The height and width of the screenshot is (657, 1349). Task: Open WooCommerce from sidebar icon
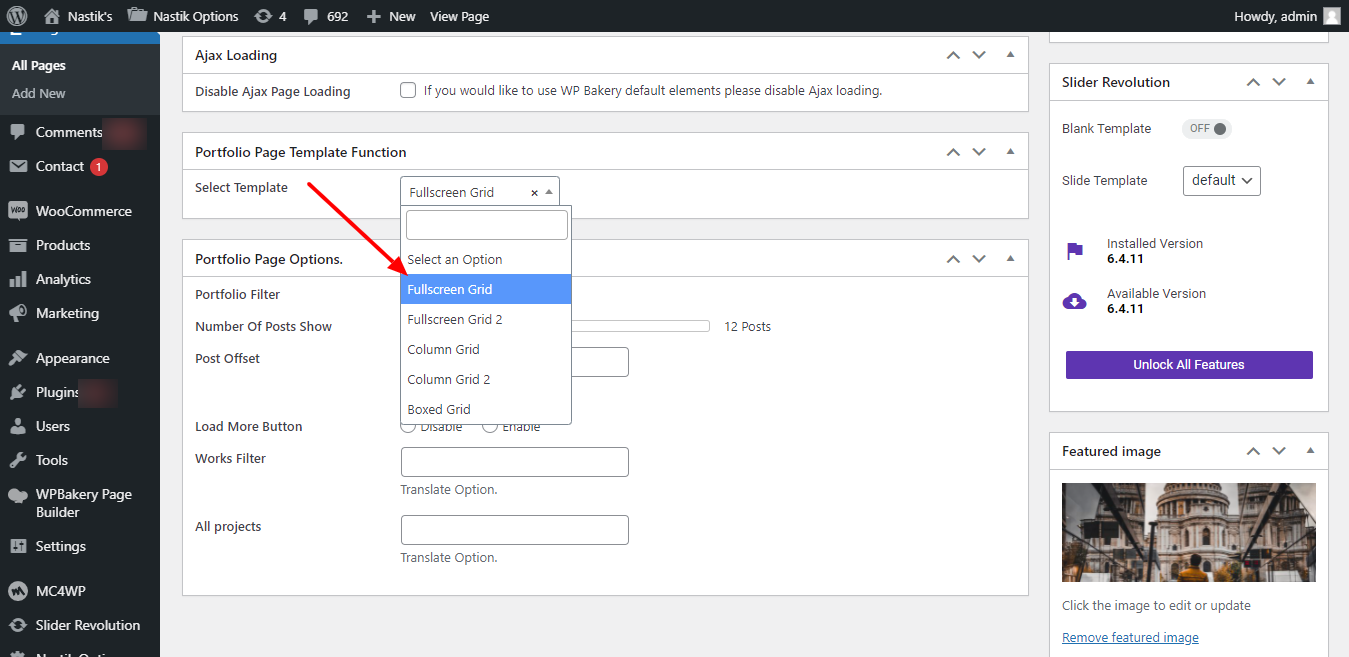coord(17,211)
